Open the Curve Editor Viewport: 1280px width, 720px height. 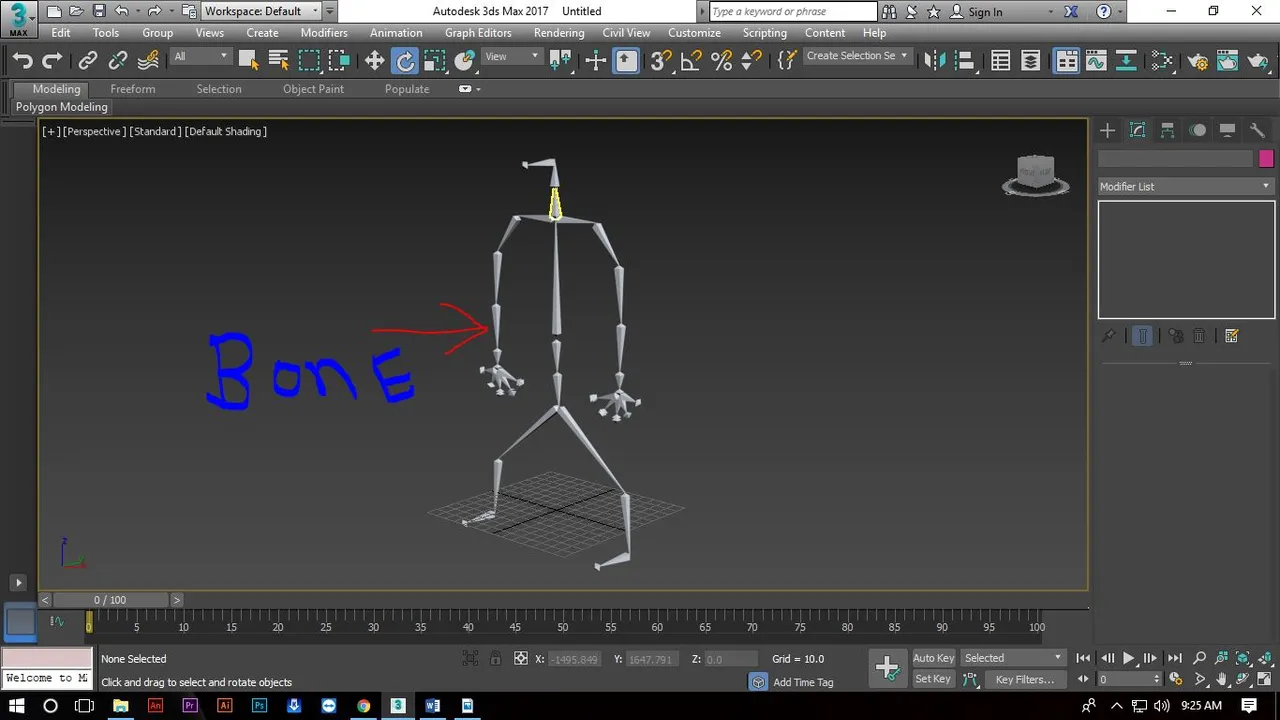(1096, 61)
